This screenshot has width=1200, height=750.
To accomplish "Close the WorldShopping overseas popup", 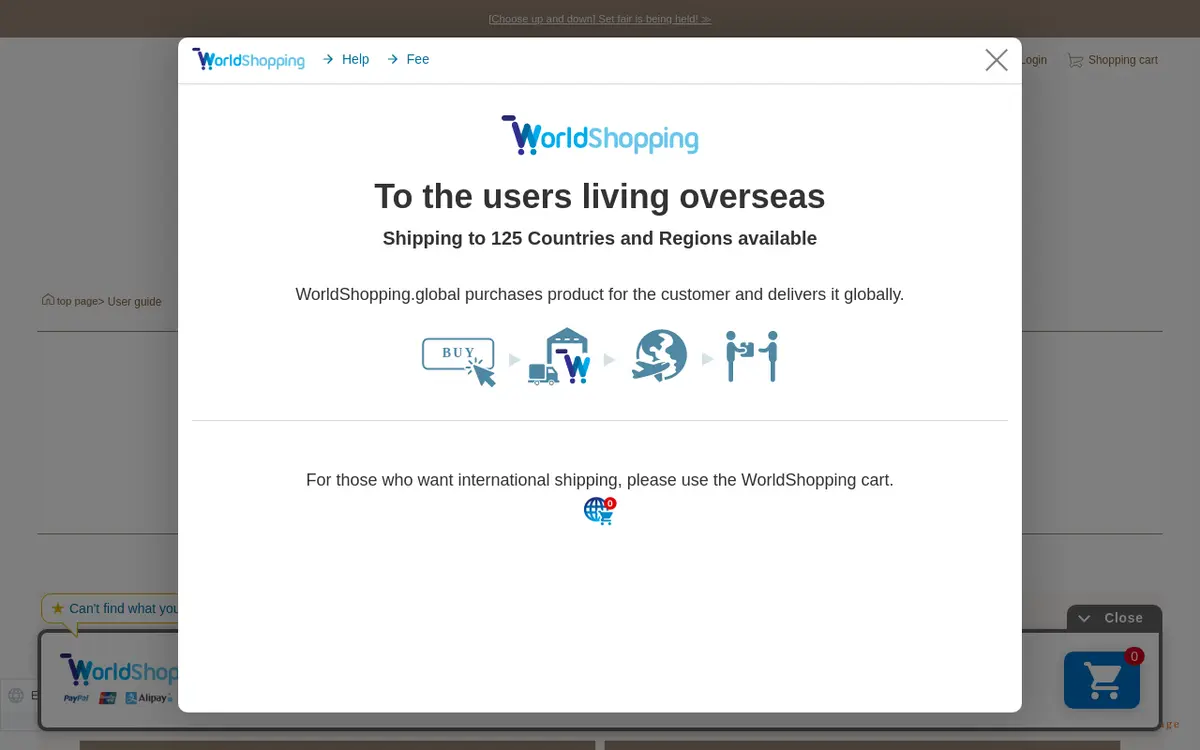I will tap(996, 60).
